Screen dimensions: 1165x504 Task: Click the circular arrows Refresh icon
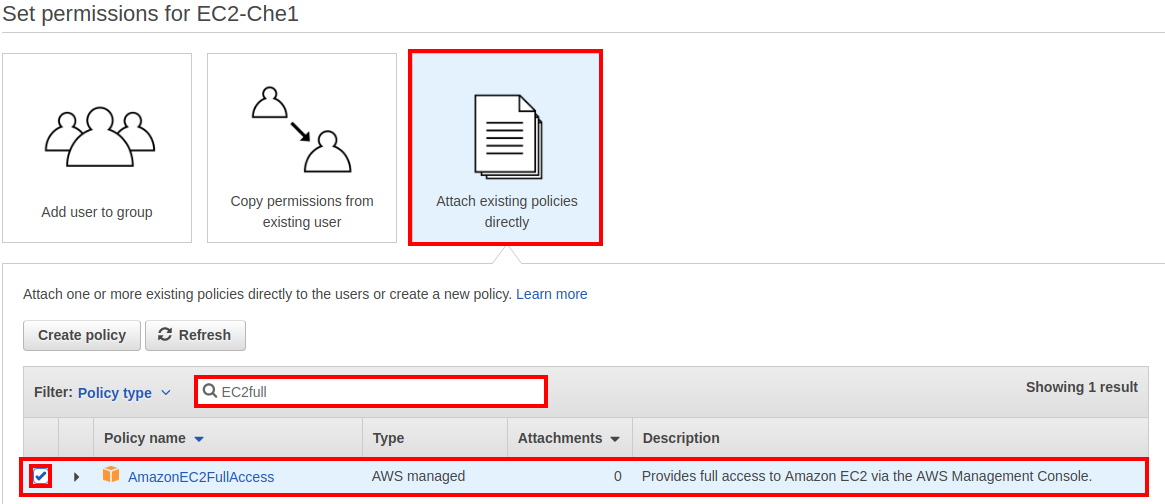(x=166, y=335)
